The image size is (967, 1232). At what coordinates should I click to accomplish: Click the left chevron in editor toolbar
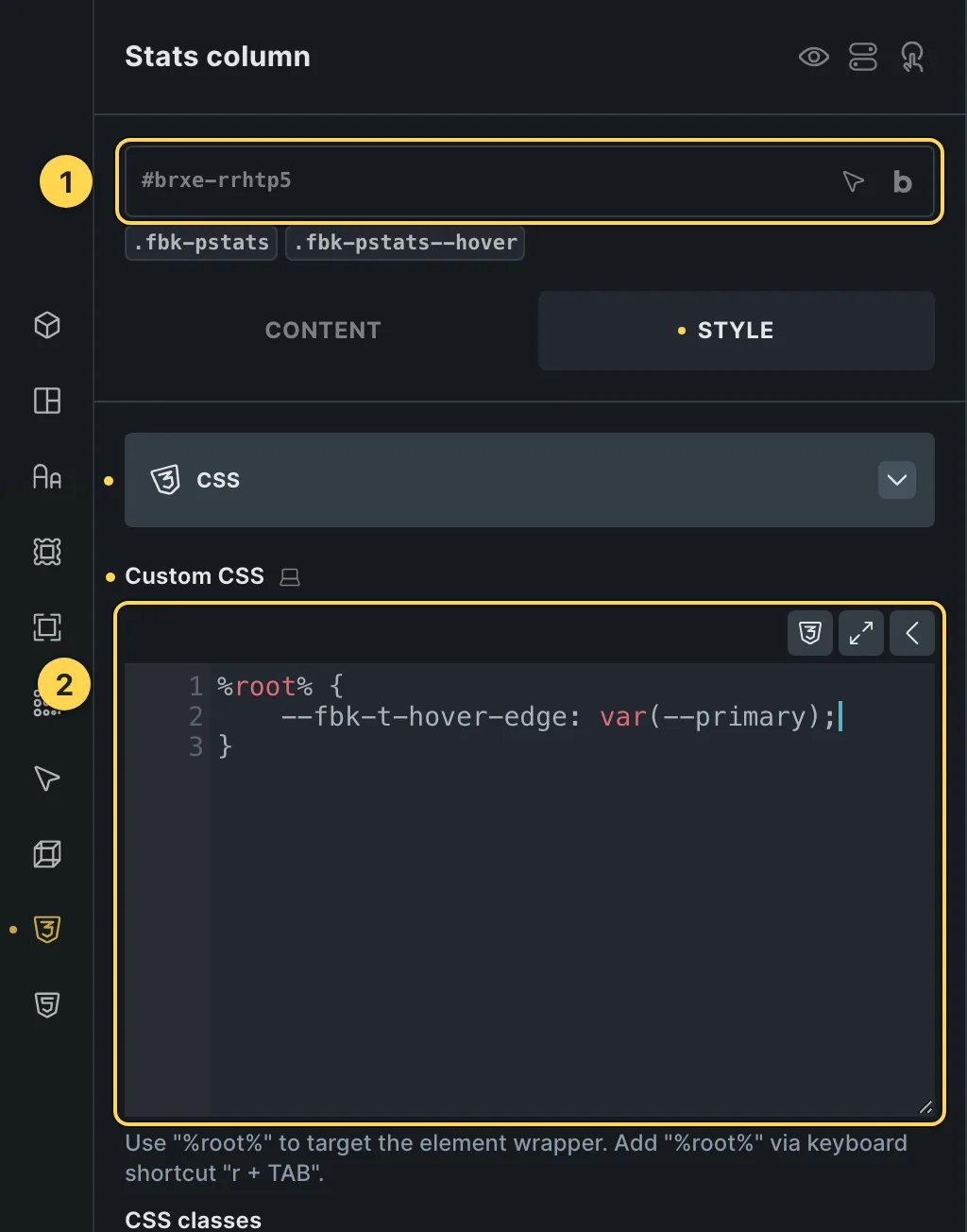click(x=912, y=633)
